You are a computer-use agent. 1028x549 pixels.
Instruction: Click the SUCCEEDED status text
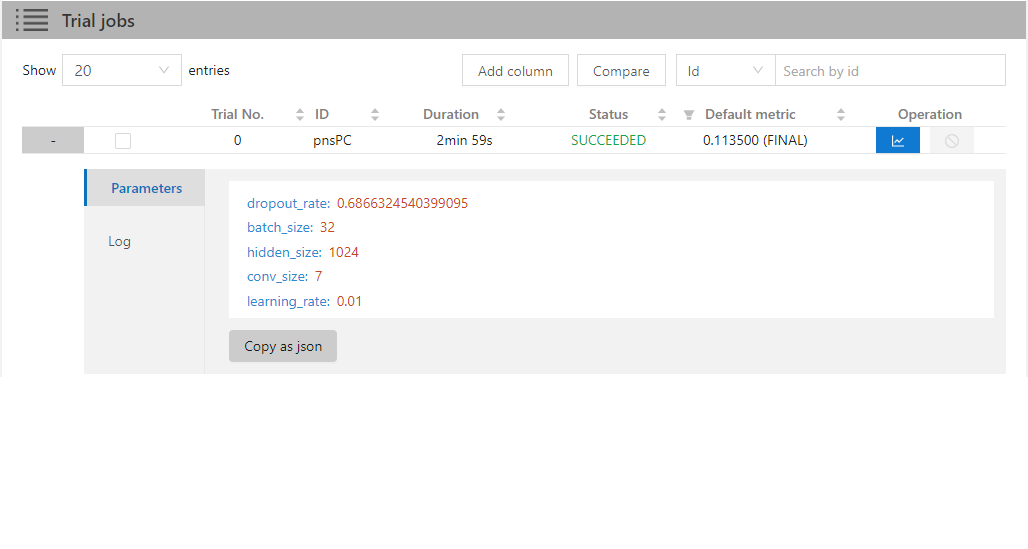(x=608, y=141)
